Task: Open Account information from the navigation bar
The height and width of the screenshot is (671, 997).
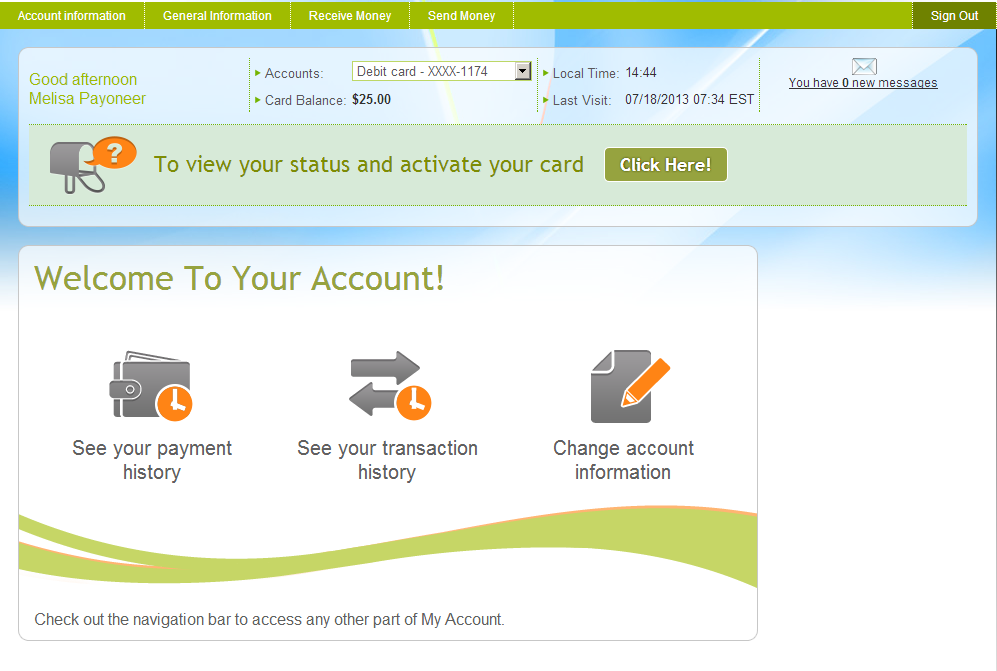Action: [70, 15]
